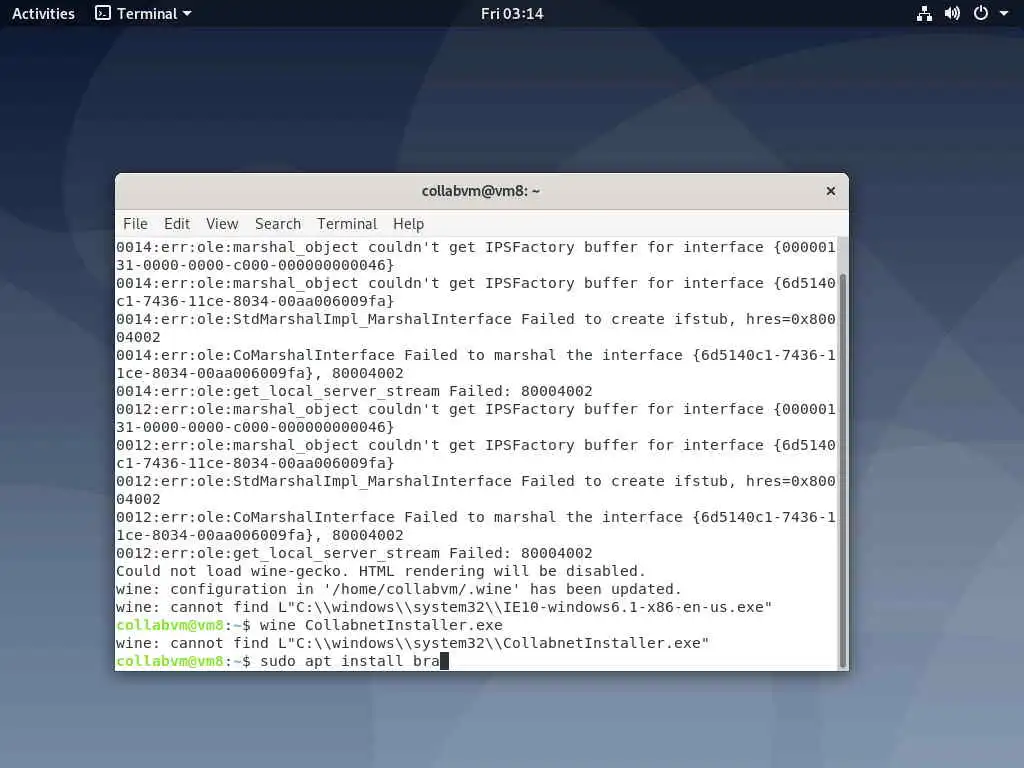Click '0014:err:ole:get_local_server_stream Failed' line
This screenshot has width=1024, height=768.
tap(354, 391)
